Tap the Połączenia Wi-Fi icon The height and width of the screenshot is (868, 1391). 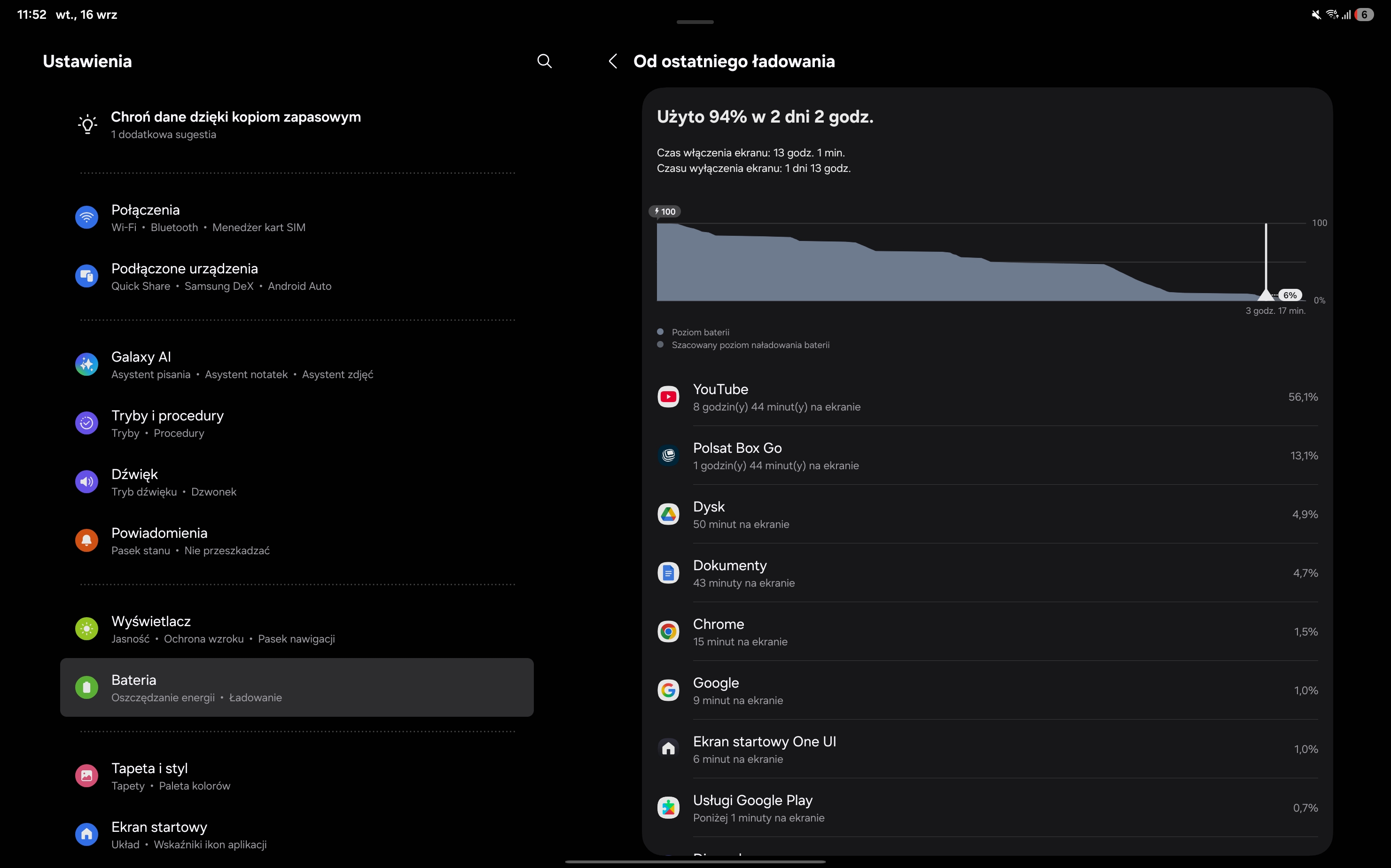[x=87, y=217]
